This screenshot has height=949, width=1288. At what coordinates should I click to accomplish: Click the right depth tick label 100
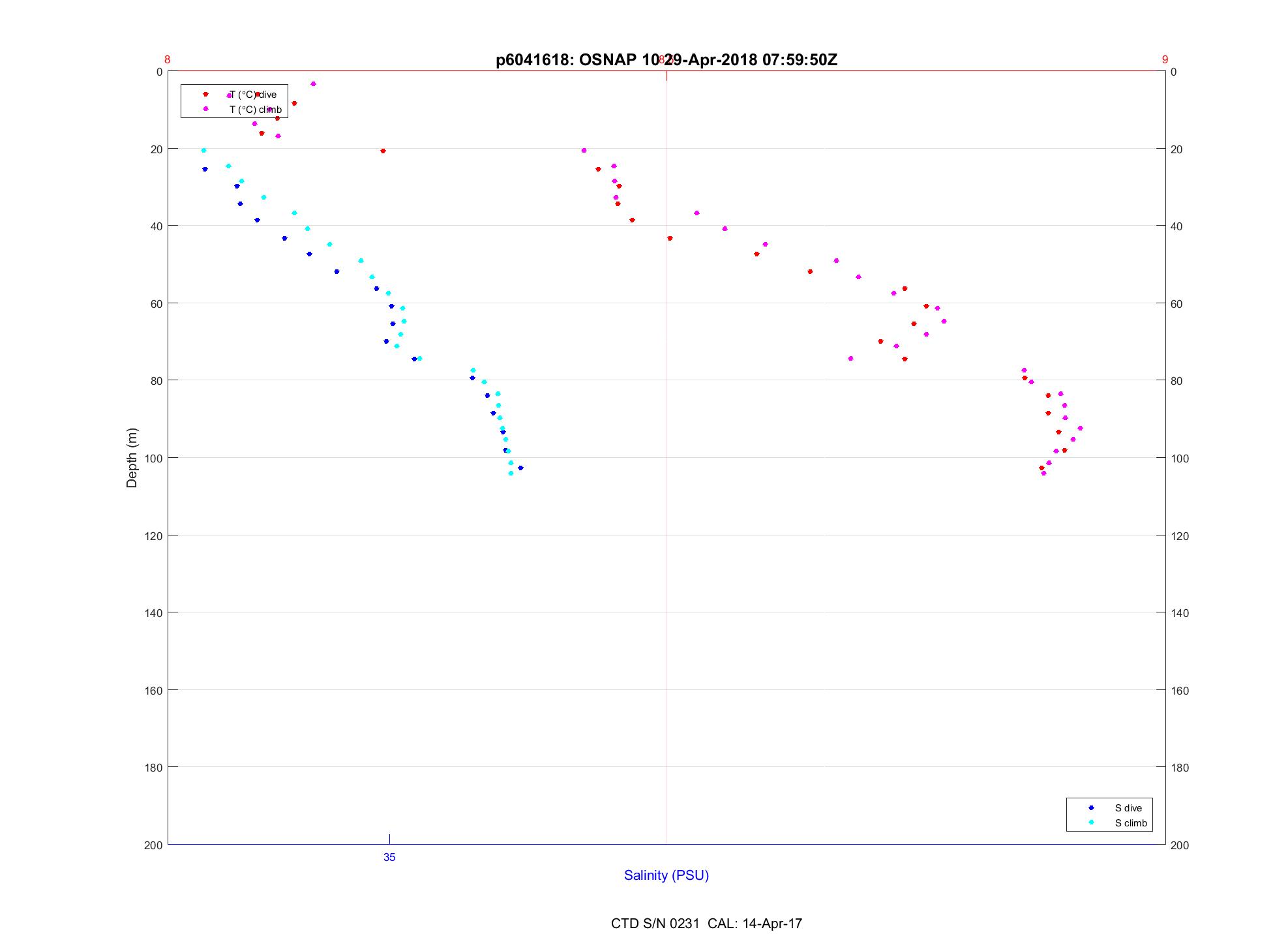[1180, 459]
